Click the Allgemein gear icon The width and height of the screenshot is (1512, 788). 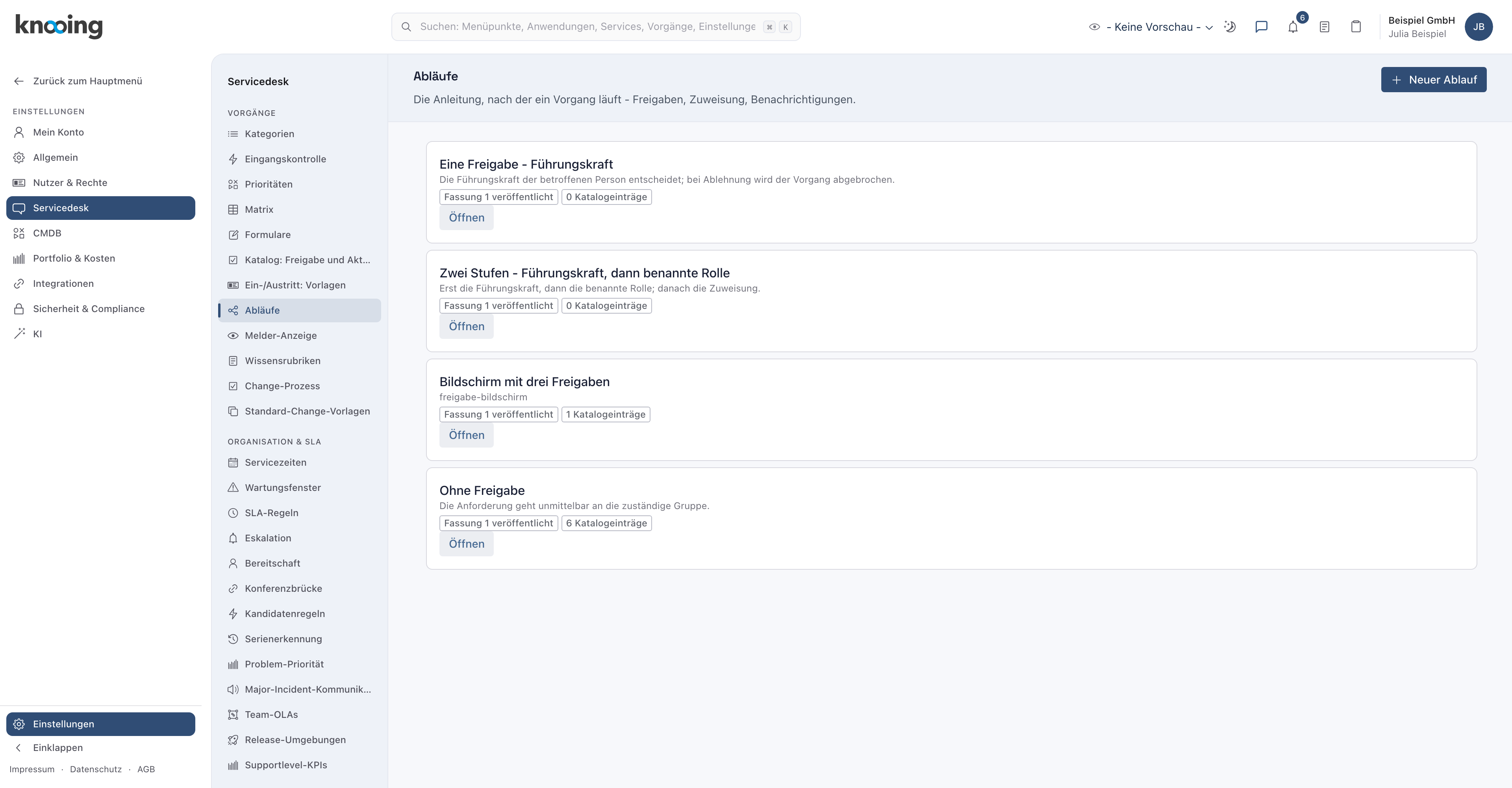[x=19, y=157]
